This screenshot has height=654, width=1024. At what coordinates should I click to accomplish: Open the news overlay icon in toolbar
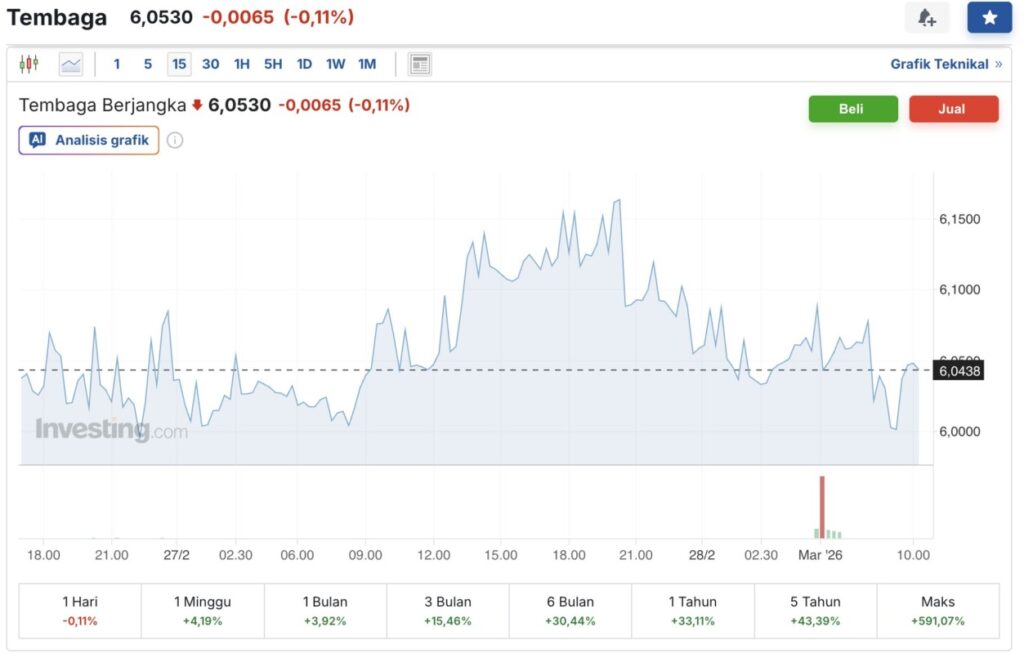420,64
